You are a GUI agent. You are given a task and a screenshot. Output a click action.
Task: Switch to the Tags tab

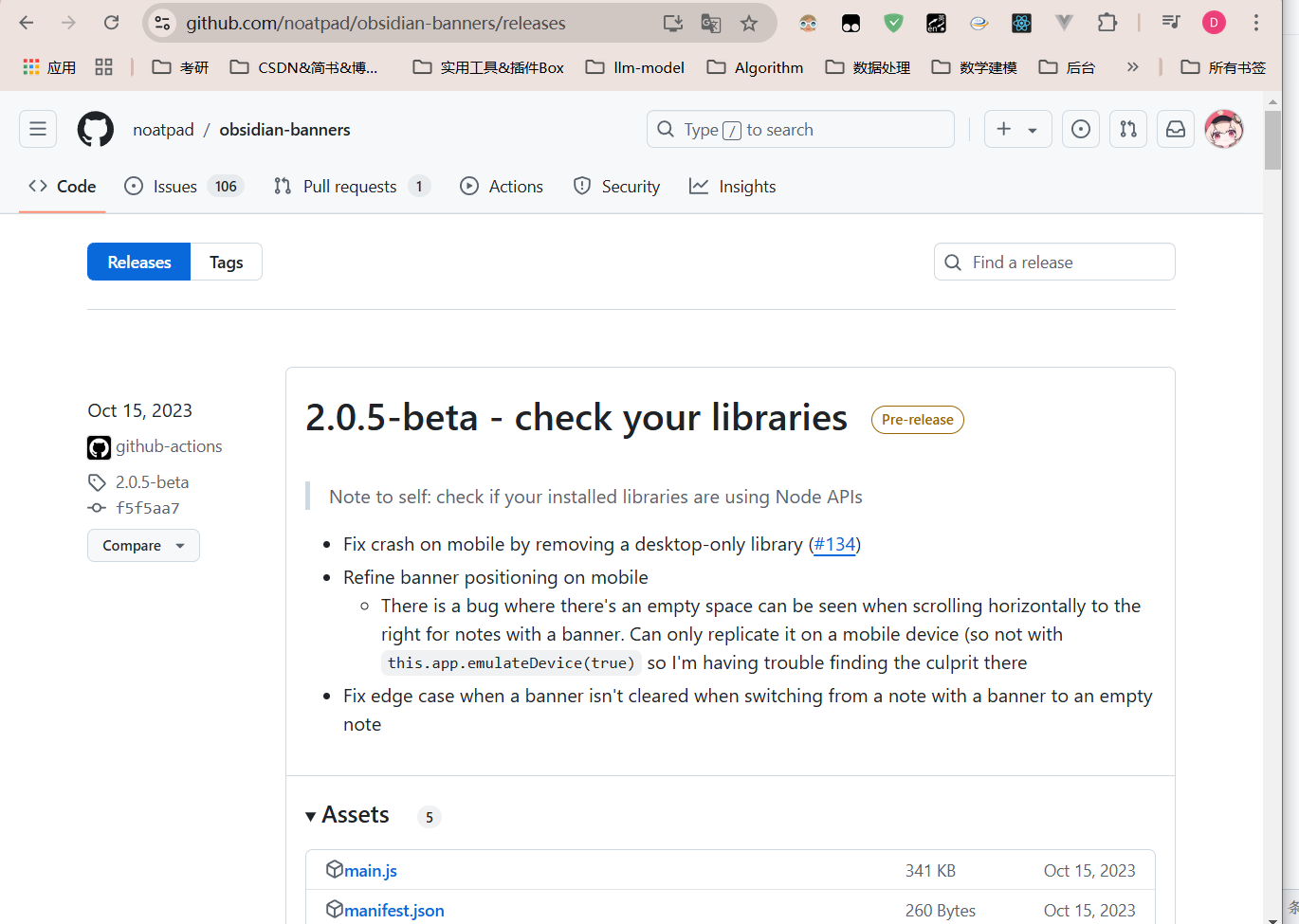point(226,263)
